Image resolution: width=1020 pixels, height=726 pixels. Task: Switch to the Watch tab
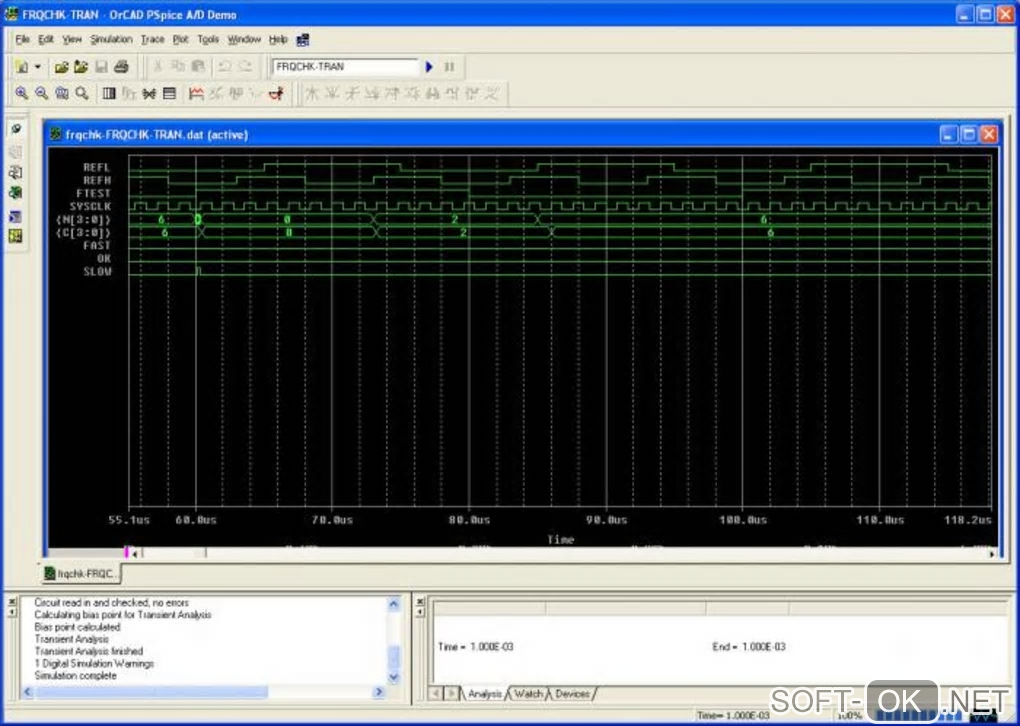[527, 693]
